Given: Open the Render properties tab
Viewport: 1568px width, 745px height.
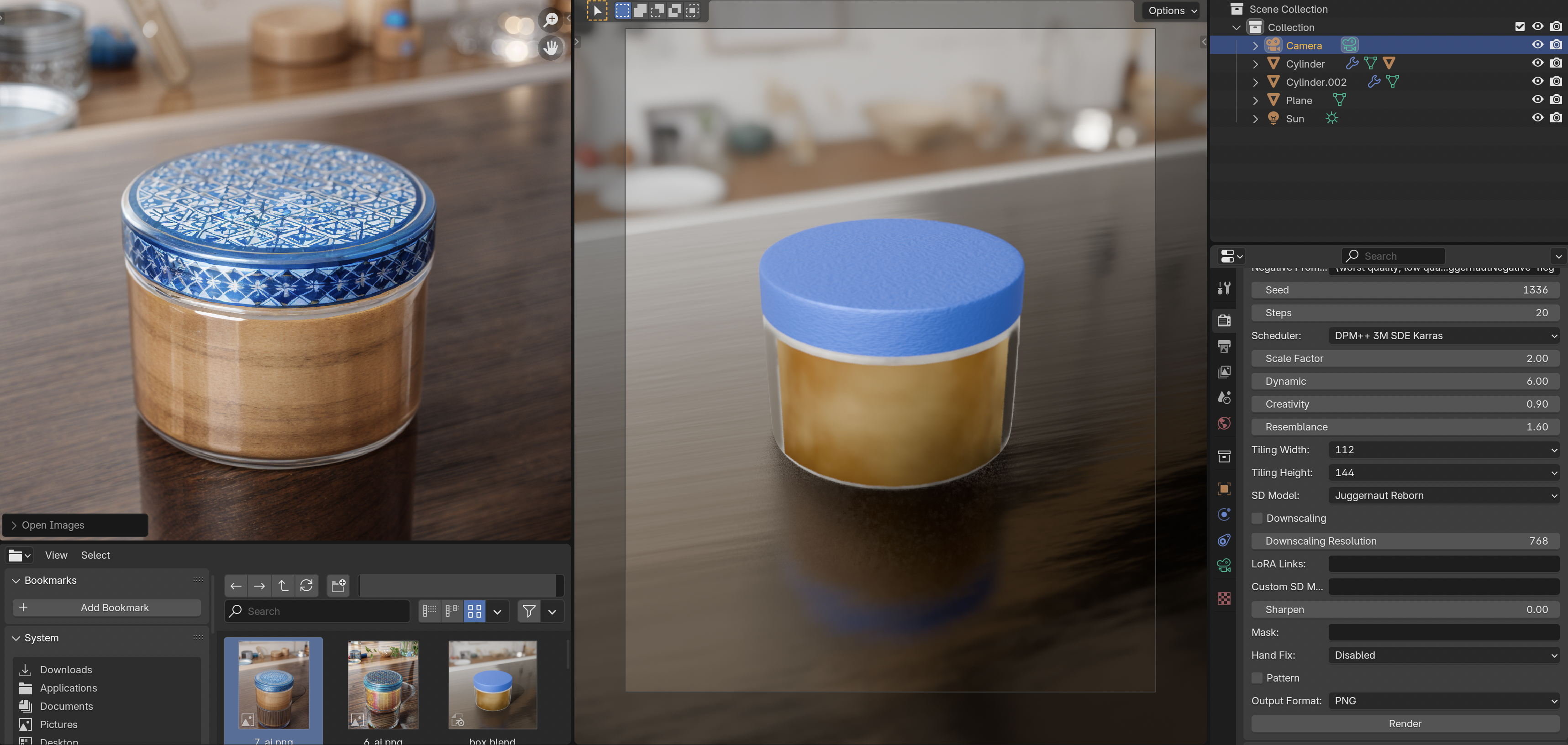Looking at the screenshot, I should pos(1224,320).
